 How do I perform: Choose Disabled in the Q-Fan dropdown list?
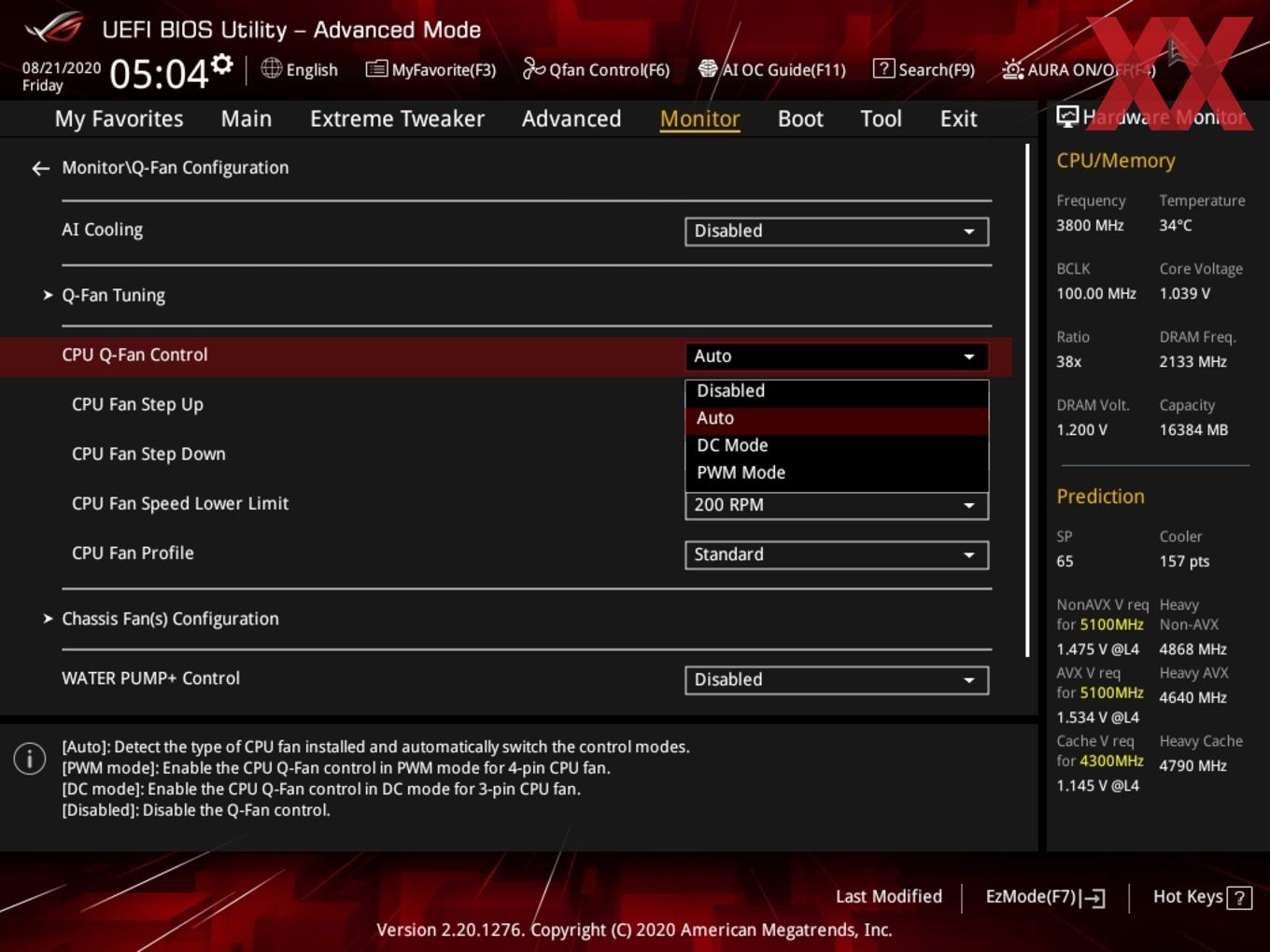click(x=837, y=392)
